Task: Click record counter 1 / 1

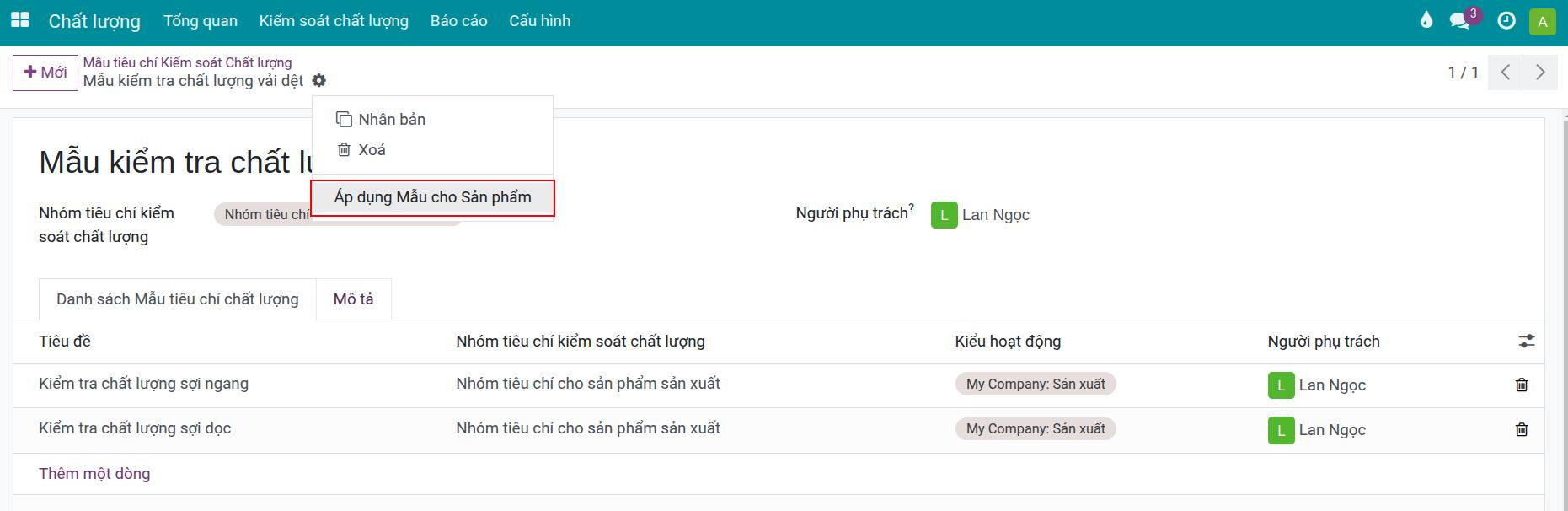Action: click(1464, 73)
